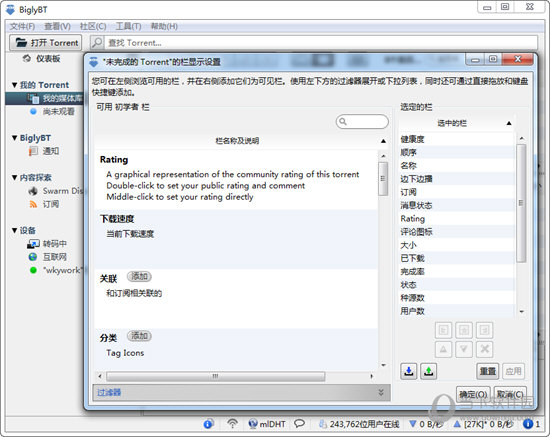Click the Wi-Fi signal status icon
This screenshot has height=437, width=550.
232,424
